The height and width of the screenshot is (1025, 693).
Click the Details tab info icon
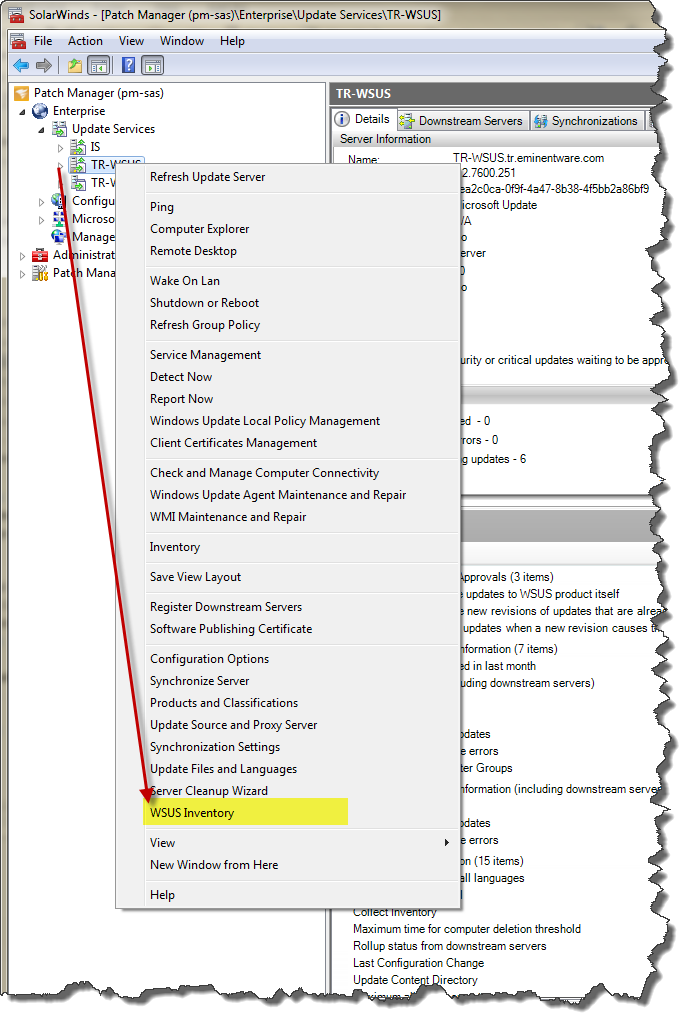(x=342, y=120)
